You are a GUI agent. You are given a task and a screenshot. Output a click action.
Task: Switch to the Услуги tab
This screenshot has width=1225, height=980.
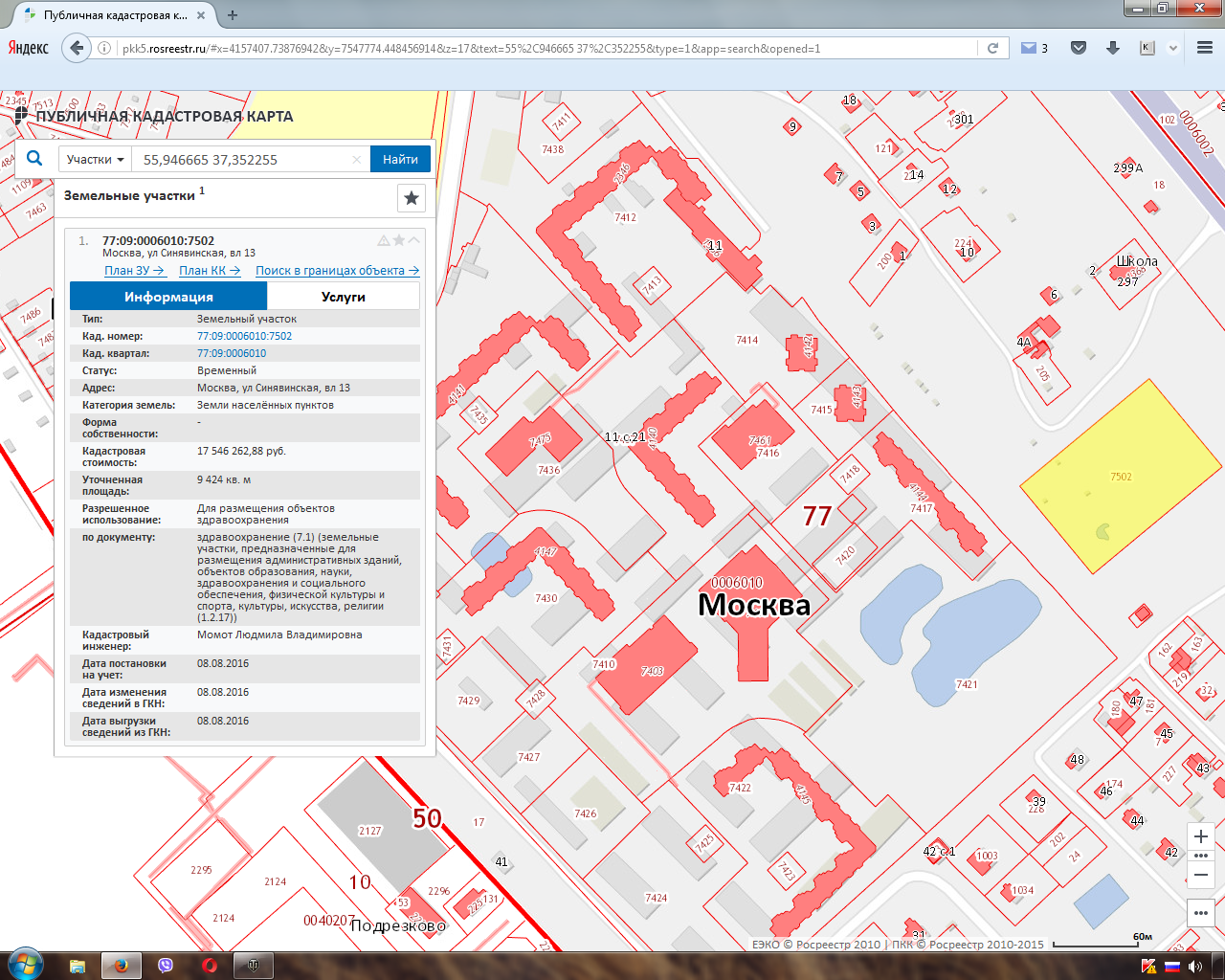point(343,297)
